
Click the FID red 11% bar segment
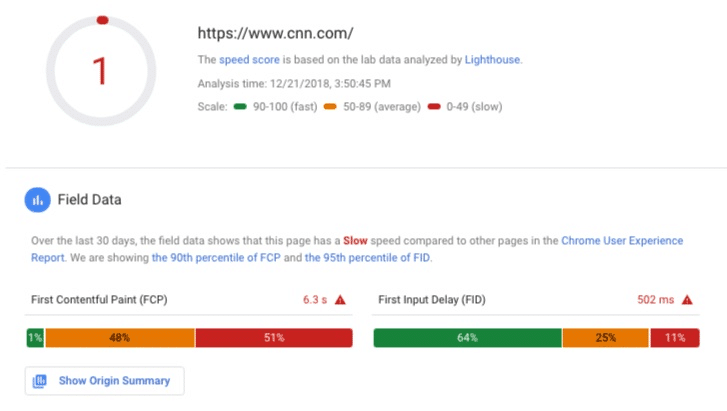tap(675, 338)
